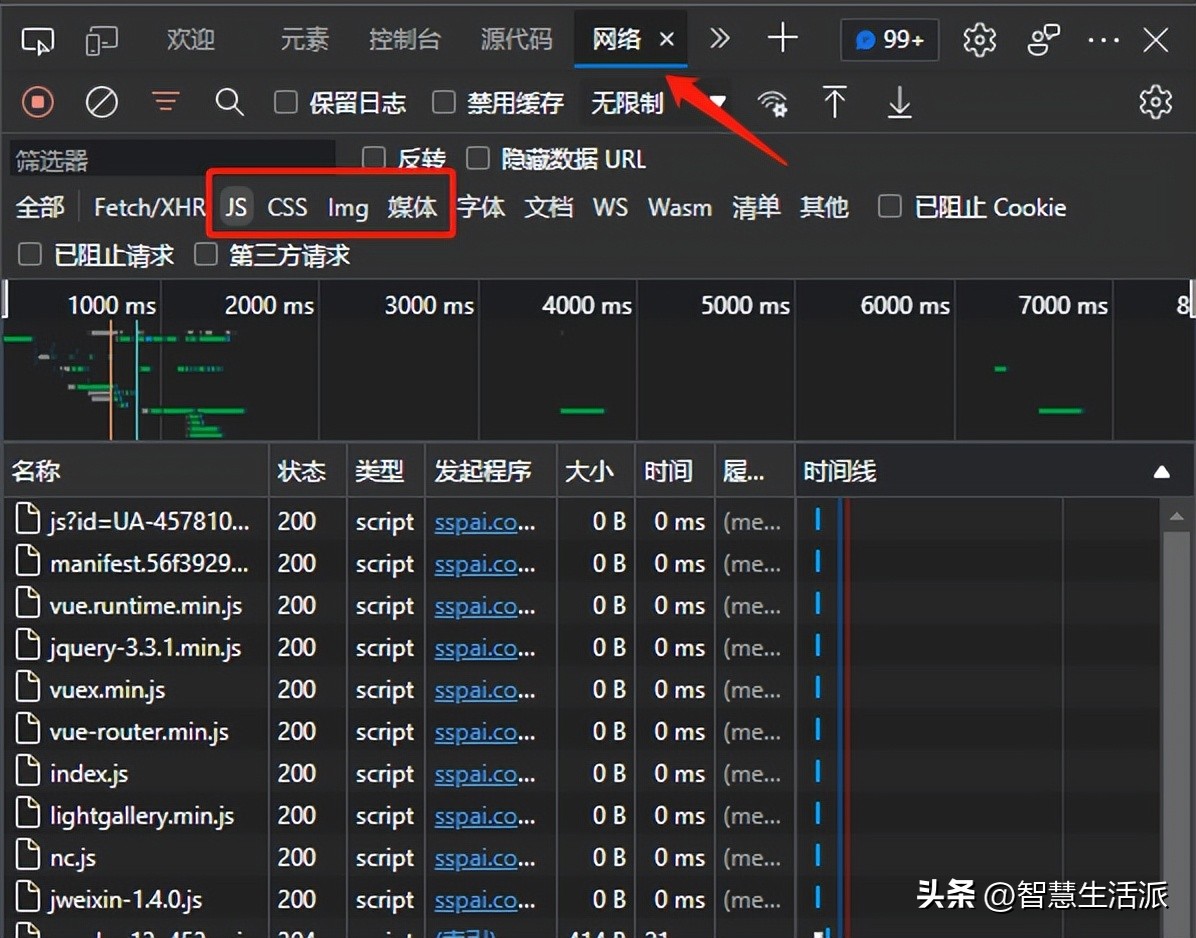Screen dimensions: 1196x938
Task: Toggle device emulation mode
Action: [x=101, y=40]
